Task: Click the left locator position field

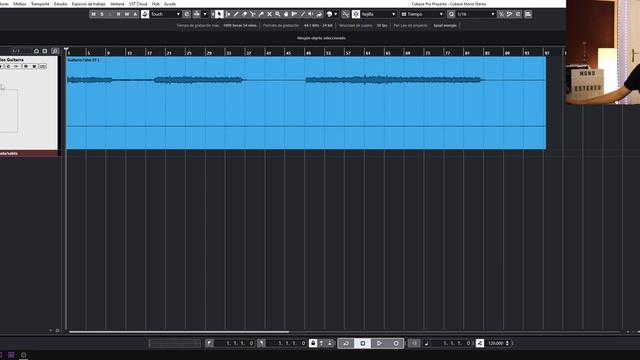Action: (235, 343)
